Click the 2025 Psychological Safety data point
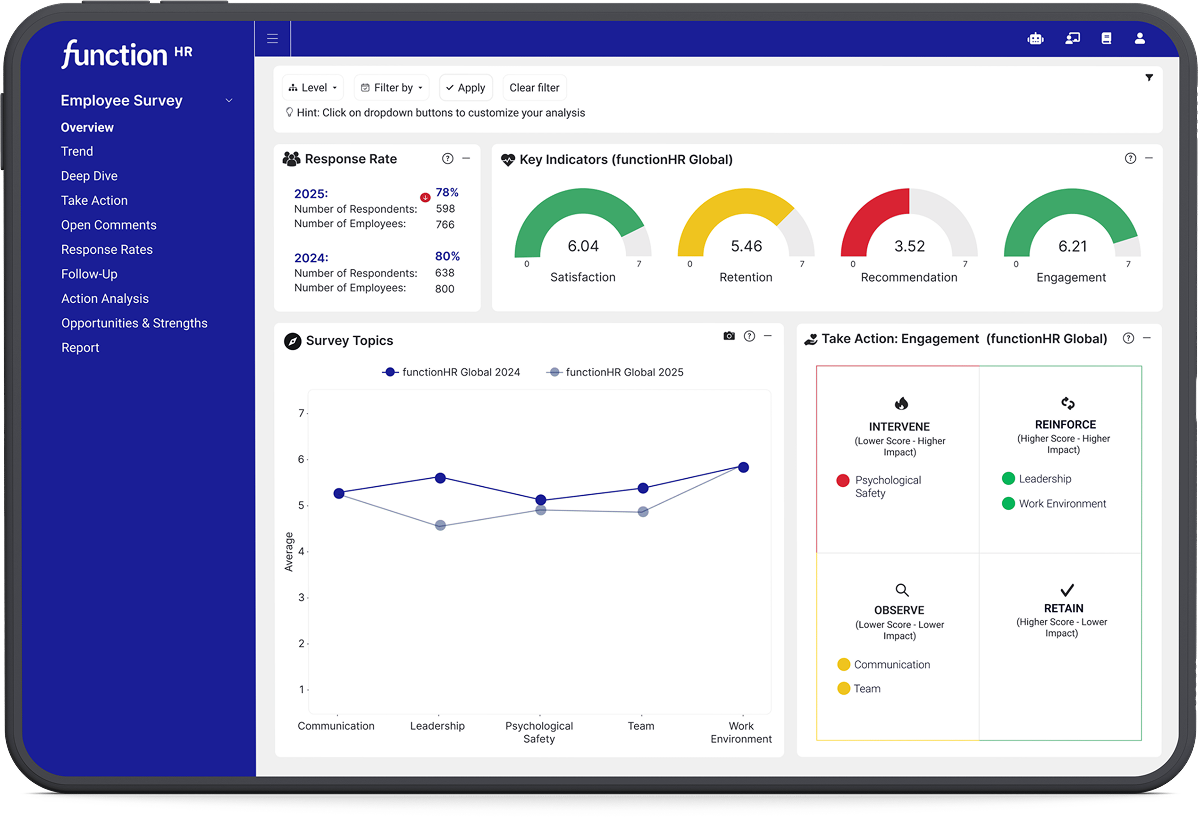Image resolution: width=1199 pixels, height=818 pixels. click(541, 510)
